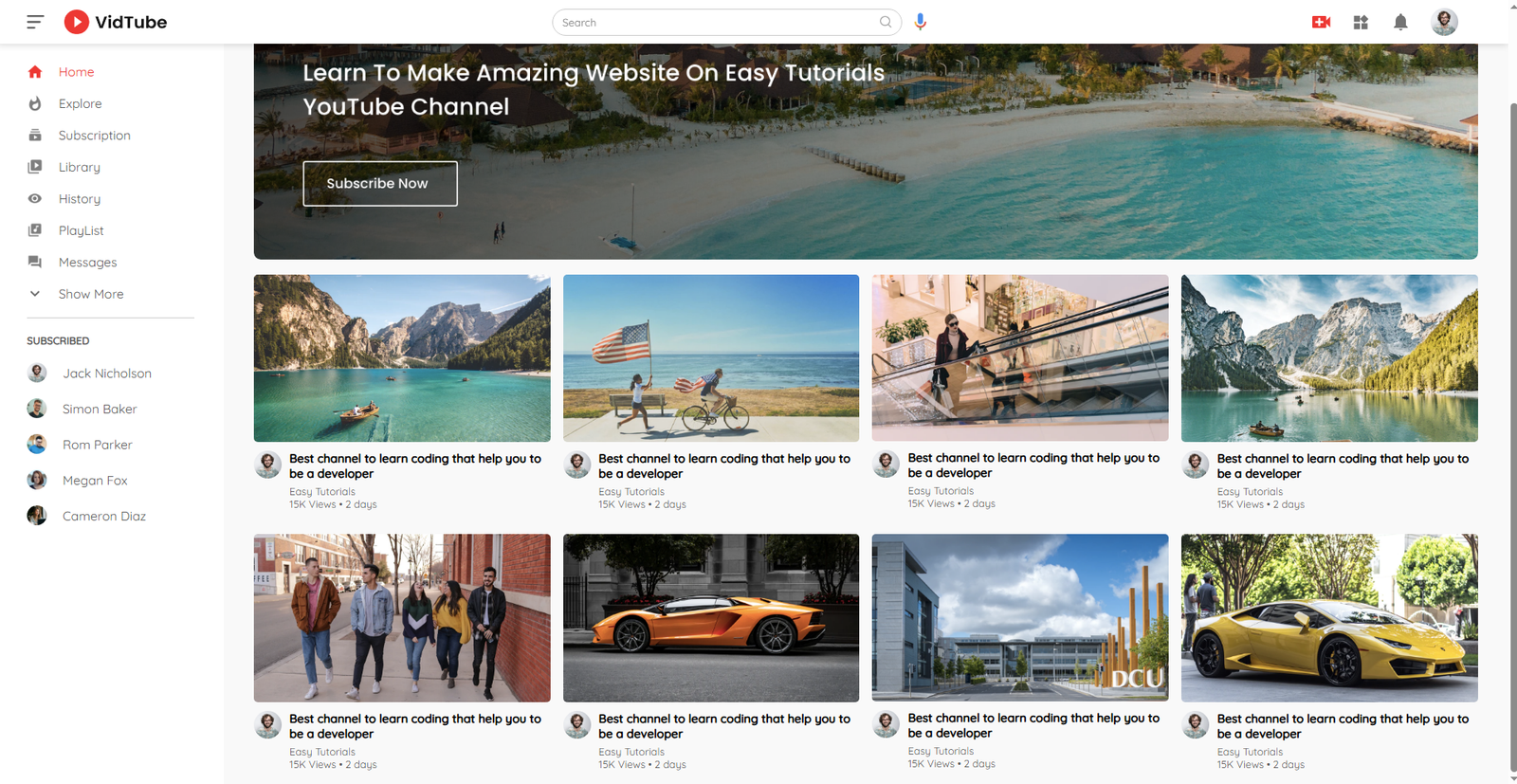
Task: Activate the microphone voice search icon
Action: (920, 22)
